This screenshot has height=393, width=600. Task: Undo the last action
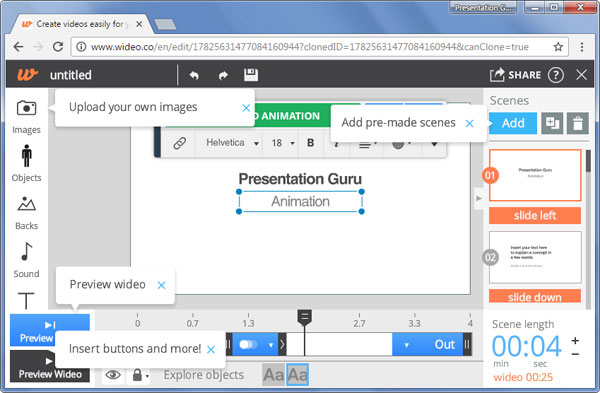click(194, 75)
